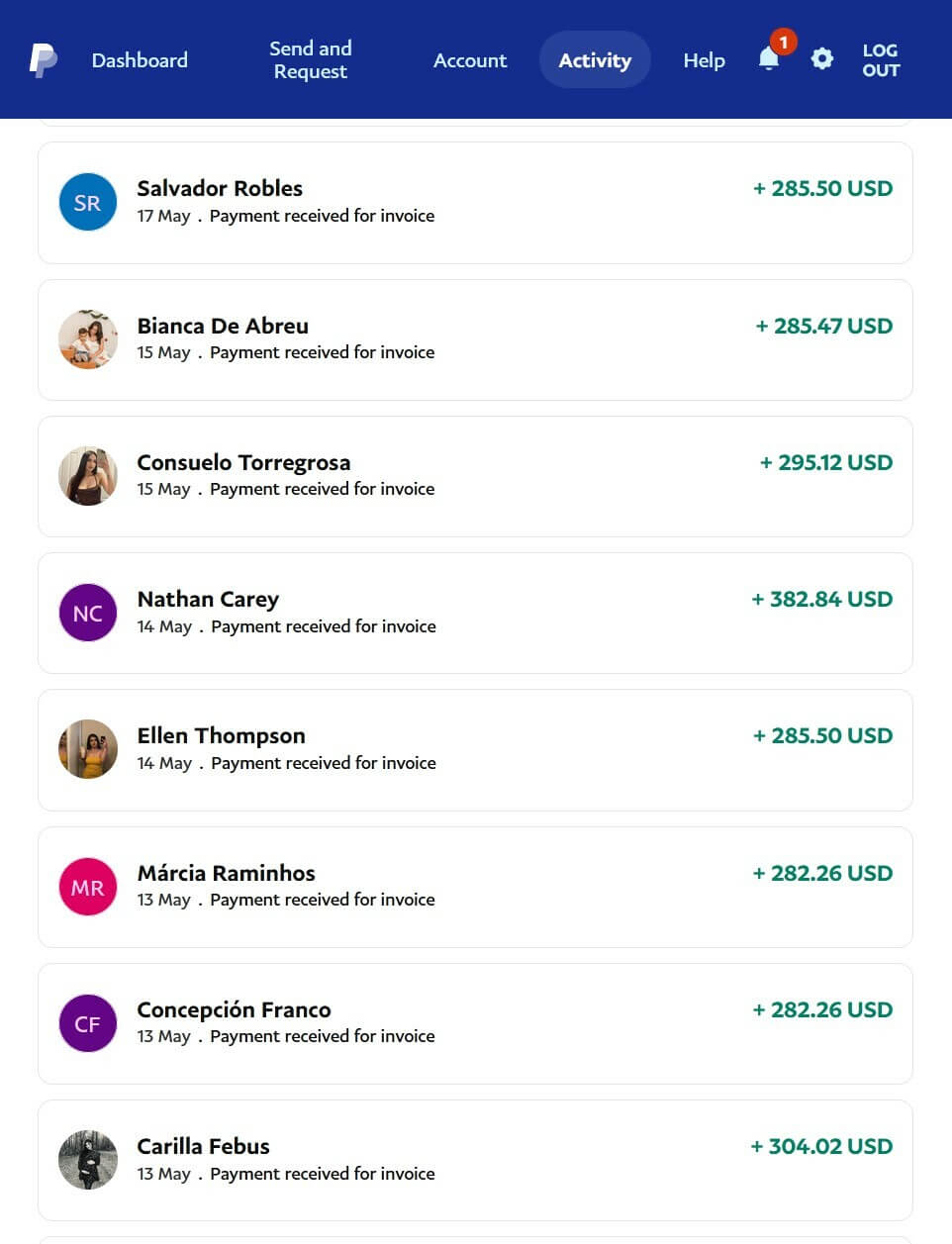
Task: Click Bianca De Abreu profile photo
Action: [x=88, y=339]
